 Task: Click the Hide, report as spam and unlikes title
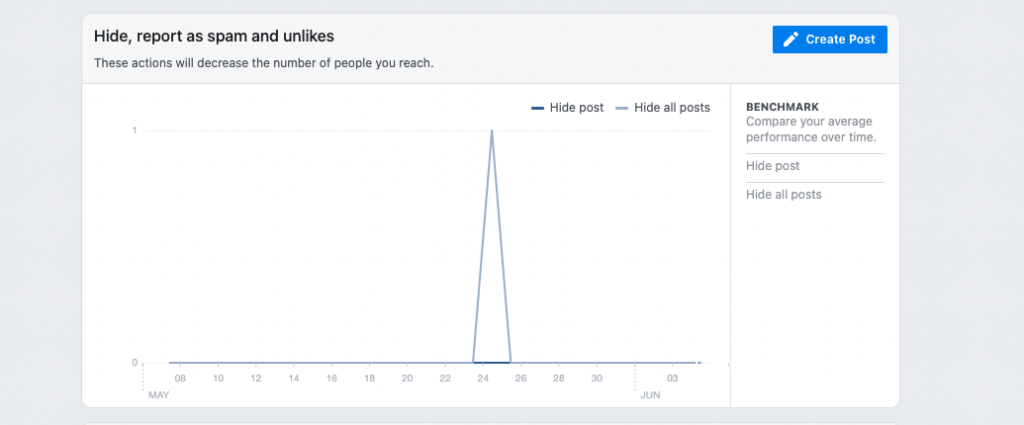(x=214, y=37)
